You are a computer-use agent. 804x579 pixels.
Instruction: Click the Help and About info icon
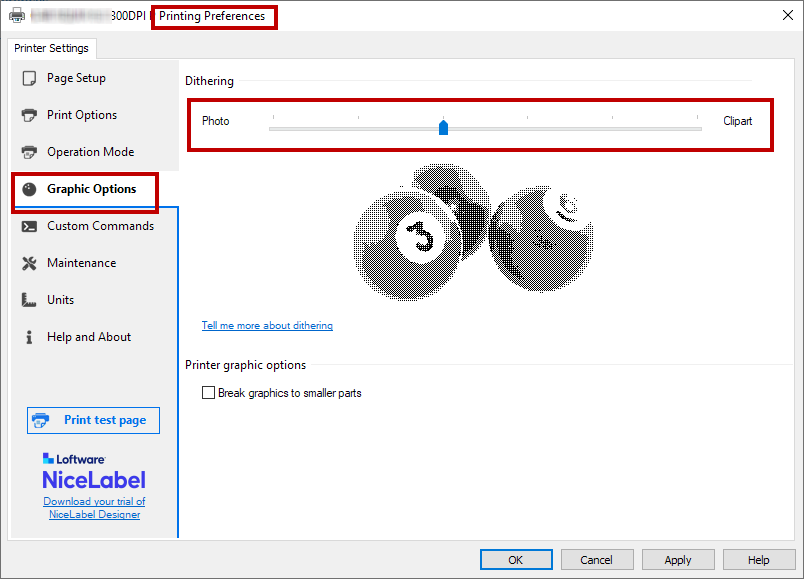coord(29,337)
